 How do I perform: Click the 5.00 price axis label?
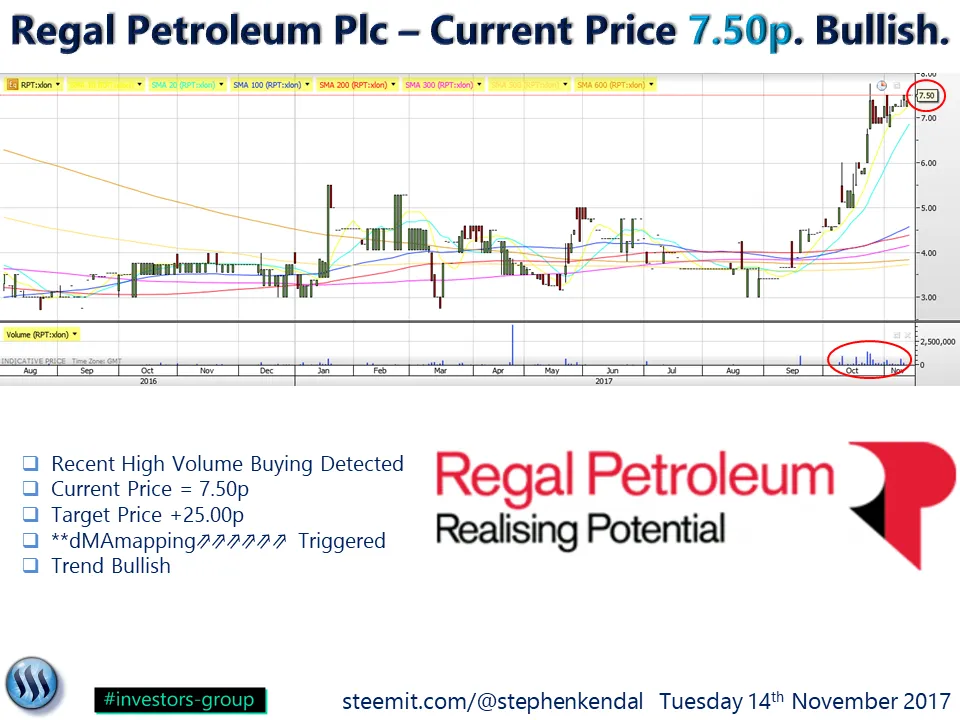pos(929,208)
